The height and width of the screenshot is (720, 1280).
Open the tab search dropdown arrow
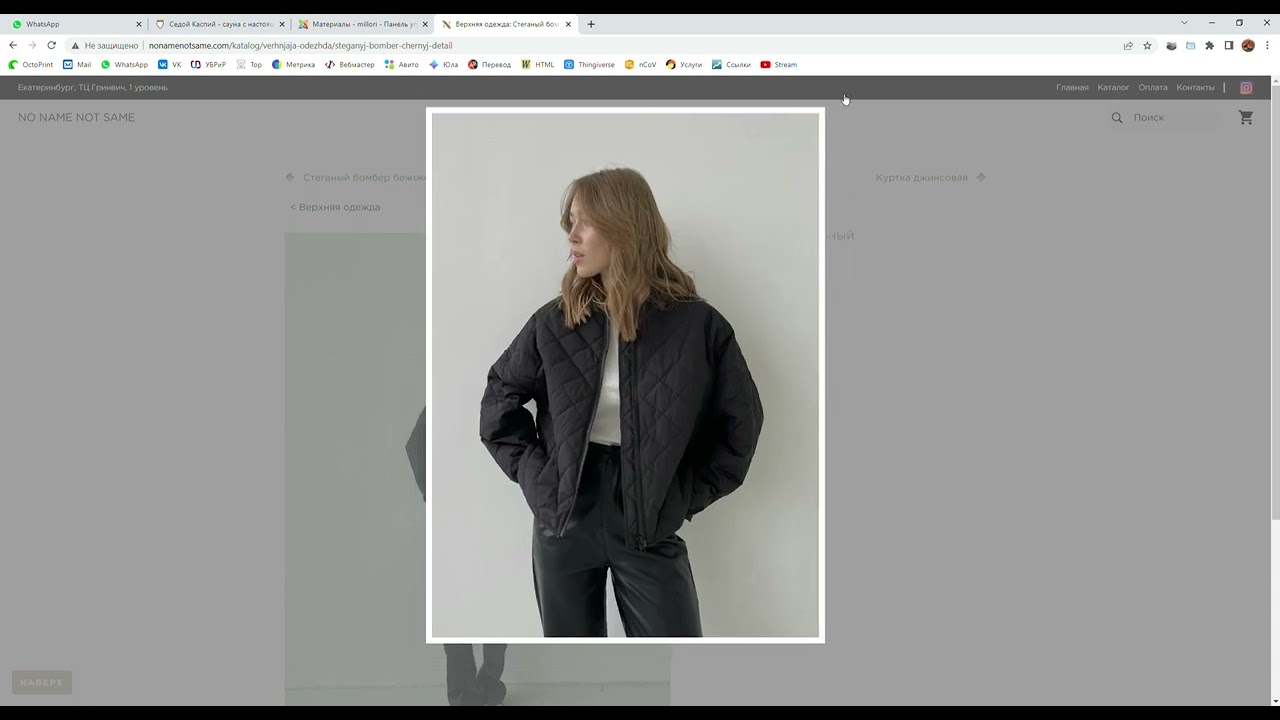pos(1184,23)
